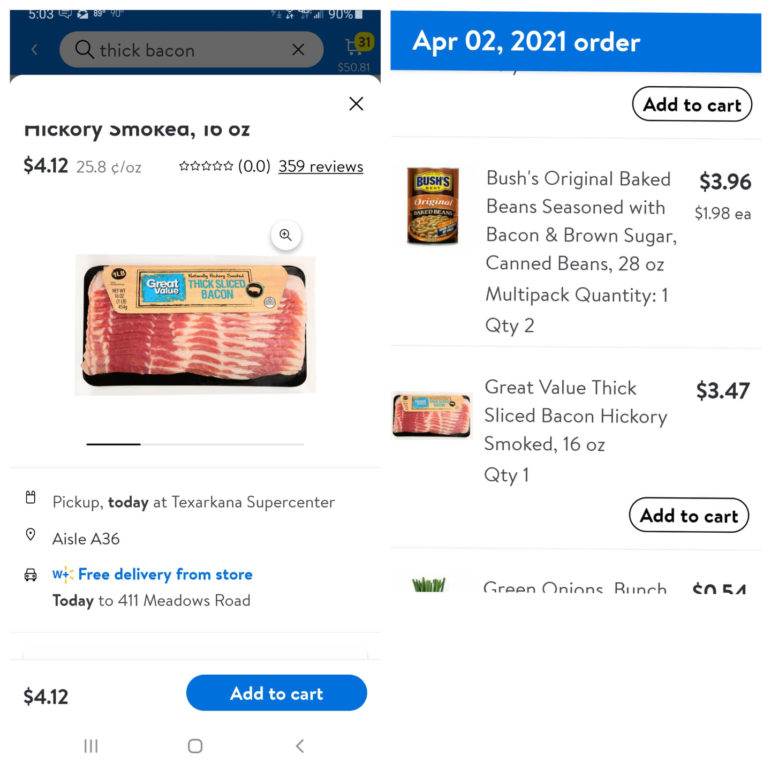The width and height of the screenshot is (771, 771).
Task: Tap the search field with thick bacon
Action: [180, 49]
